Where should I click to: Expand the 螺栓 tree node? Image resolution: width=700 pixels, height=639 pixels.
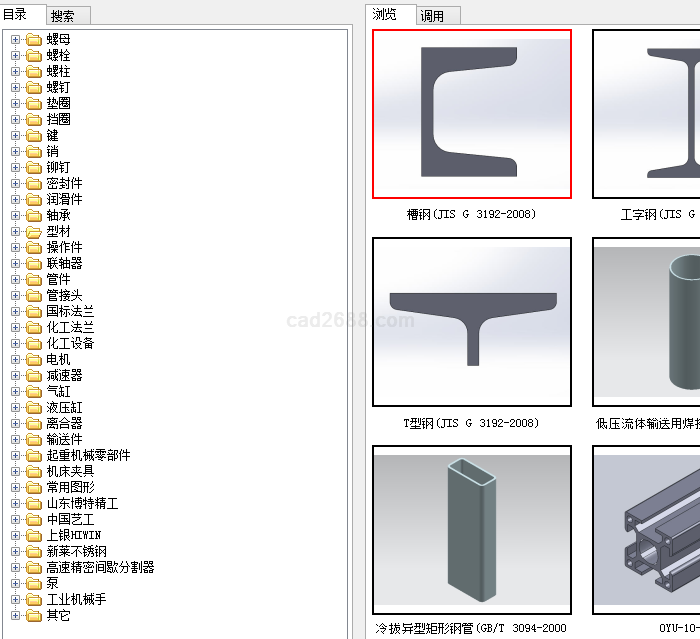tap(15, 55)
